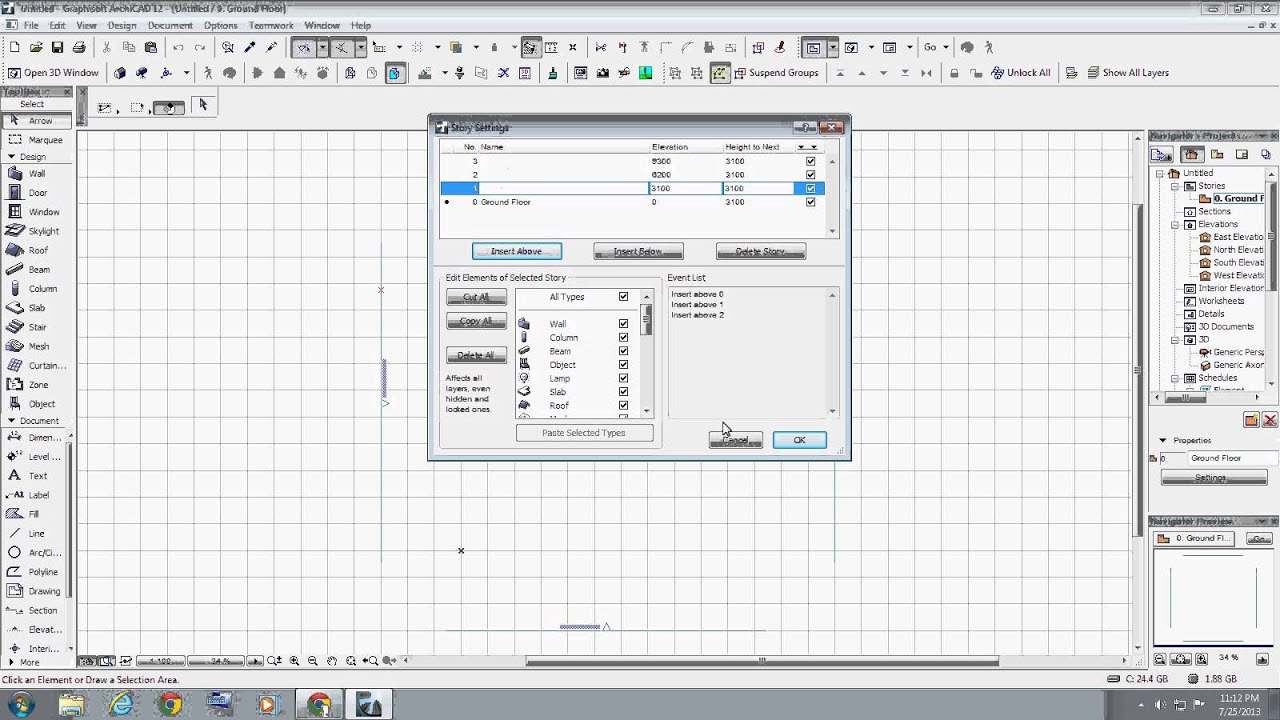This screenshot has width=1280, height=720.
Task: Toggle the Lamp type checkbox
Action: tap(623, 378)
